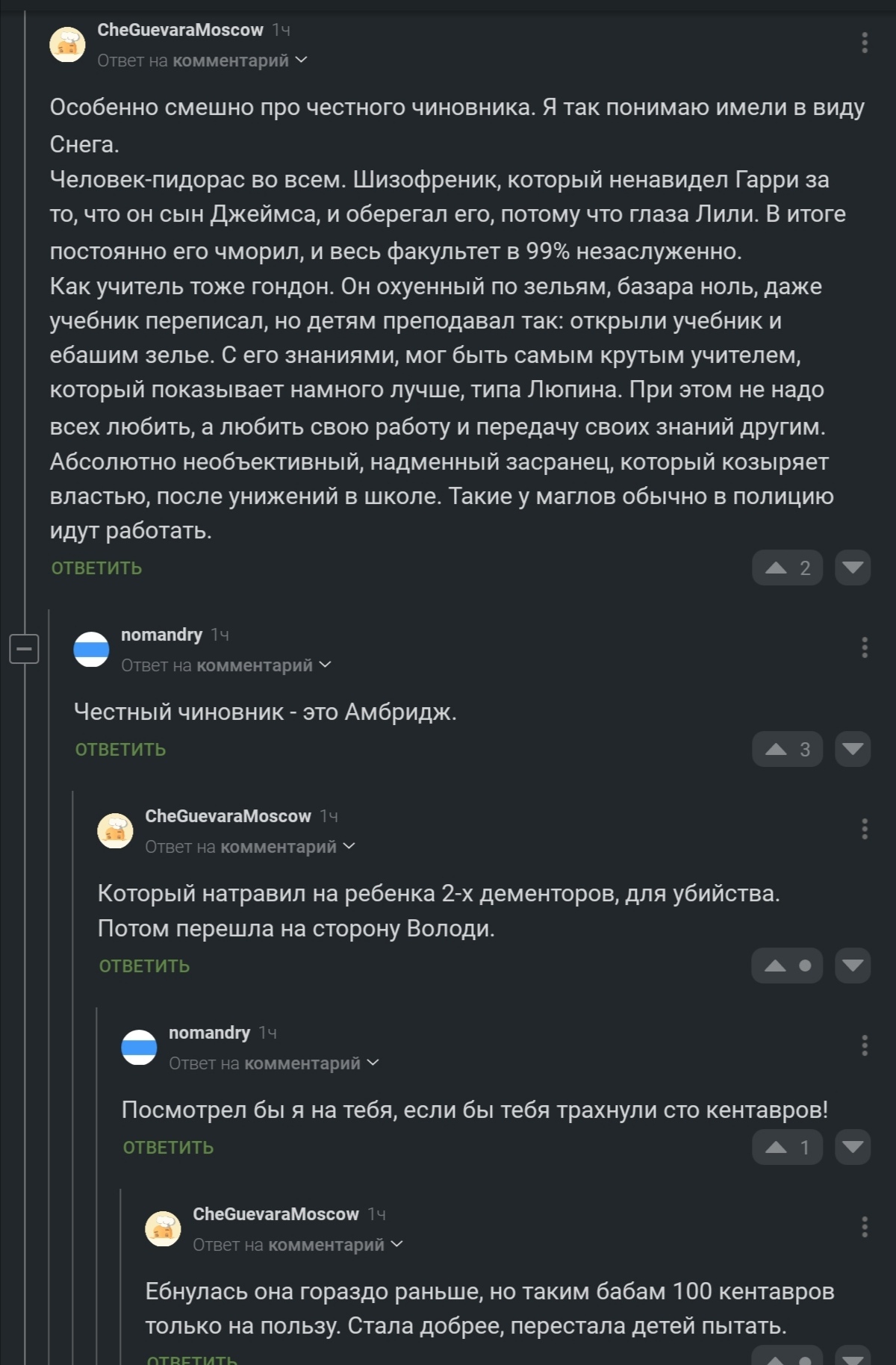Collapse the nomandry comment thread branch

click(24, 648)
